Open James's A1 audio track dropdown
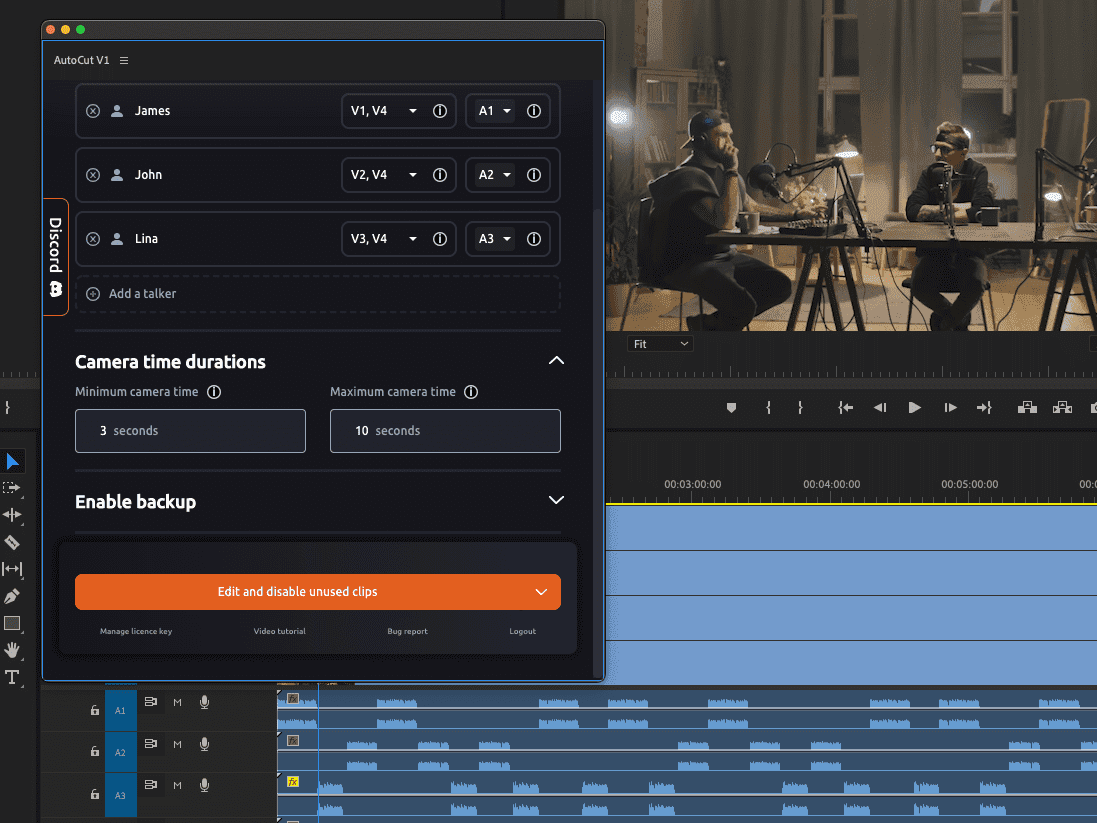Image resolution: width=1097 pixels, height=823 pixels. click(x=494, y=111)
